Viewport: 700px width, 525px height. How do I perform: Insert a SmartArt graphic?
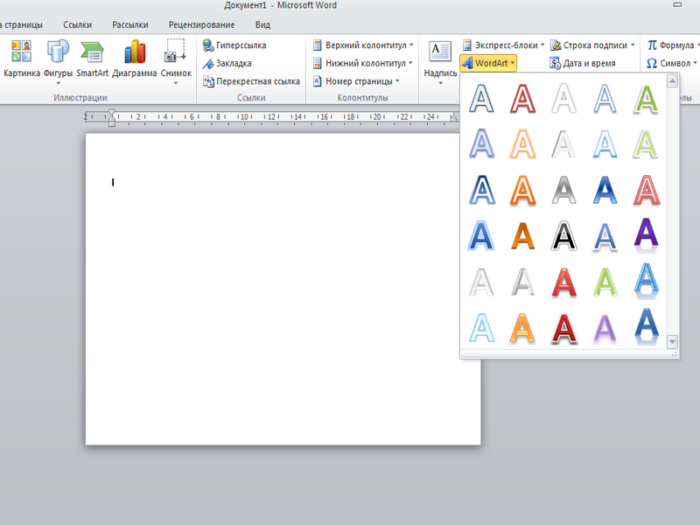(92, 59)
